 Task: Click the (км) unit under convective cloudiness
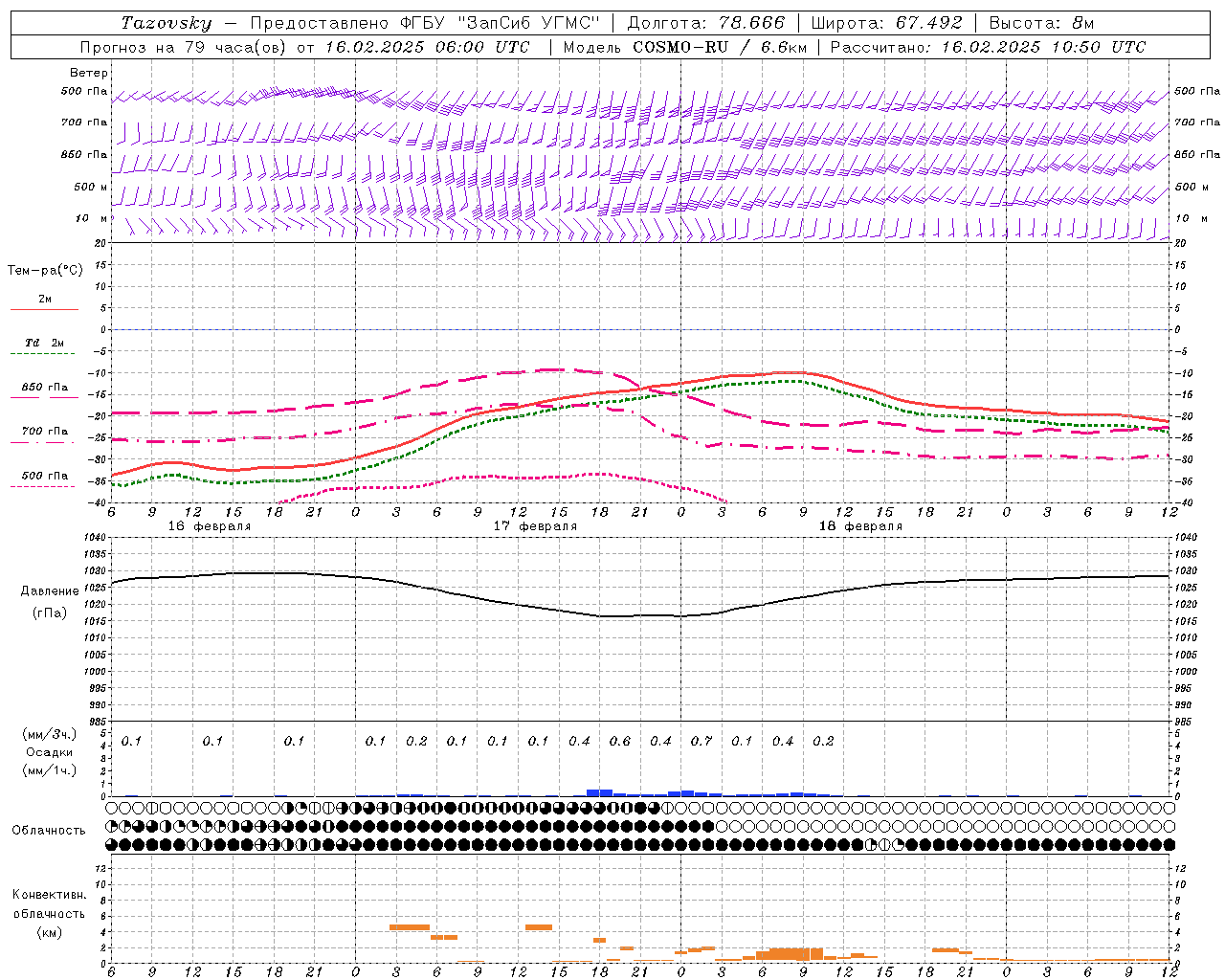49,932
